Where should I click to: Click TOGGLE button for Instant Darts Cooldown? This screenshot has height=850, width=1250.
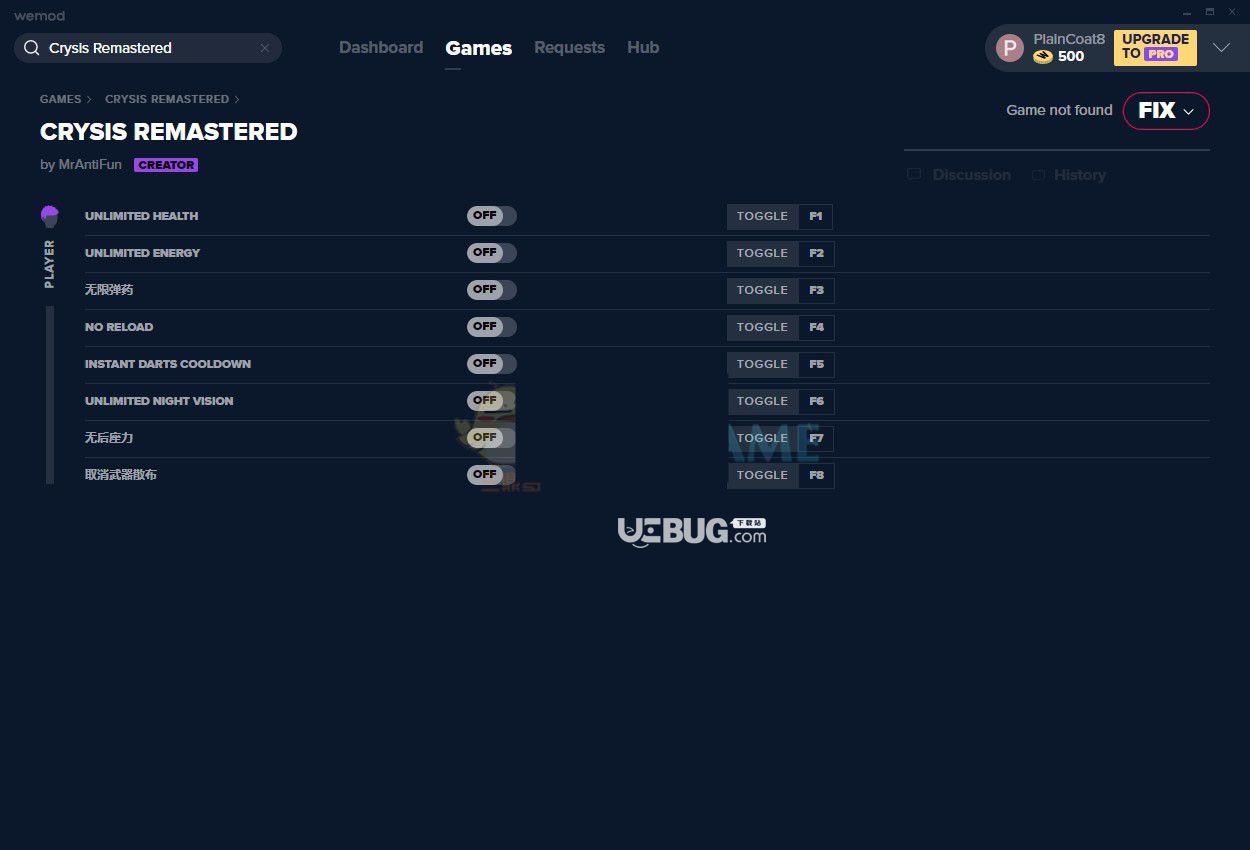763,364
